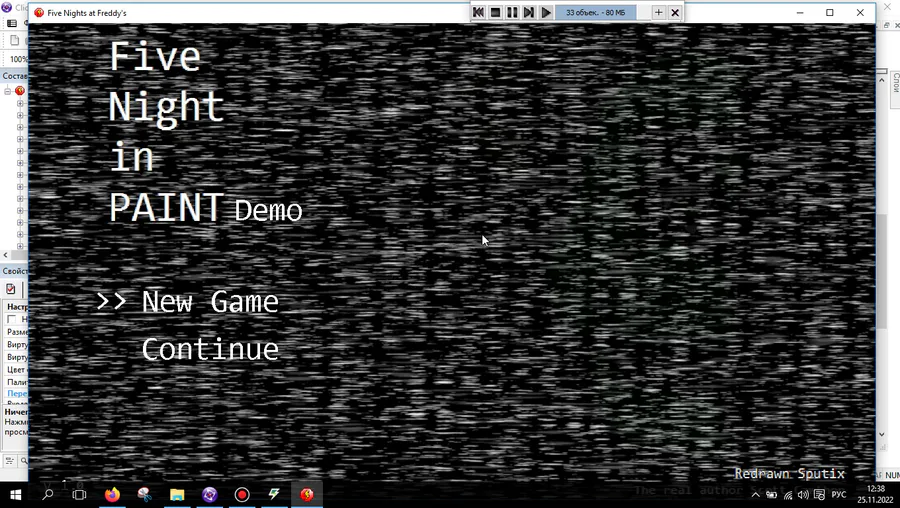Select the 'Разме' property row
Image resolution: width=900 pixels, height=508 pixels.
pyautogui.click(x=15, y=332)
